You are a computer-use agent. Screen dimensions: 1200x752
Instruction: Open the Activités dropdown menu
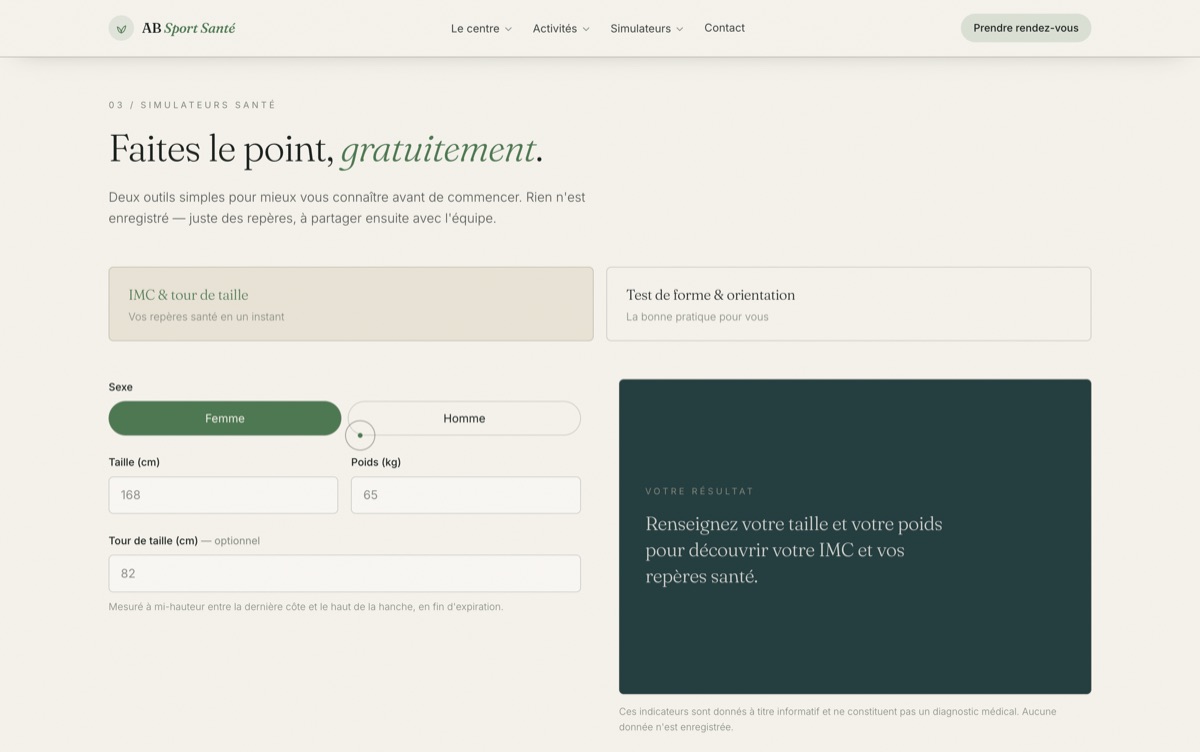pos(561,28)
